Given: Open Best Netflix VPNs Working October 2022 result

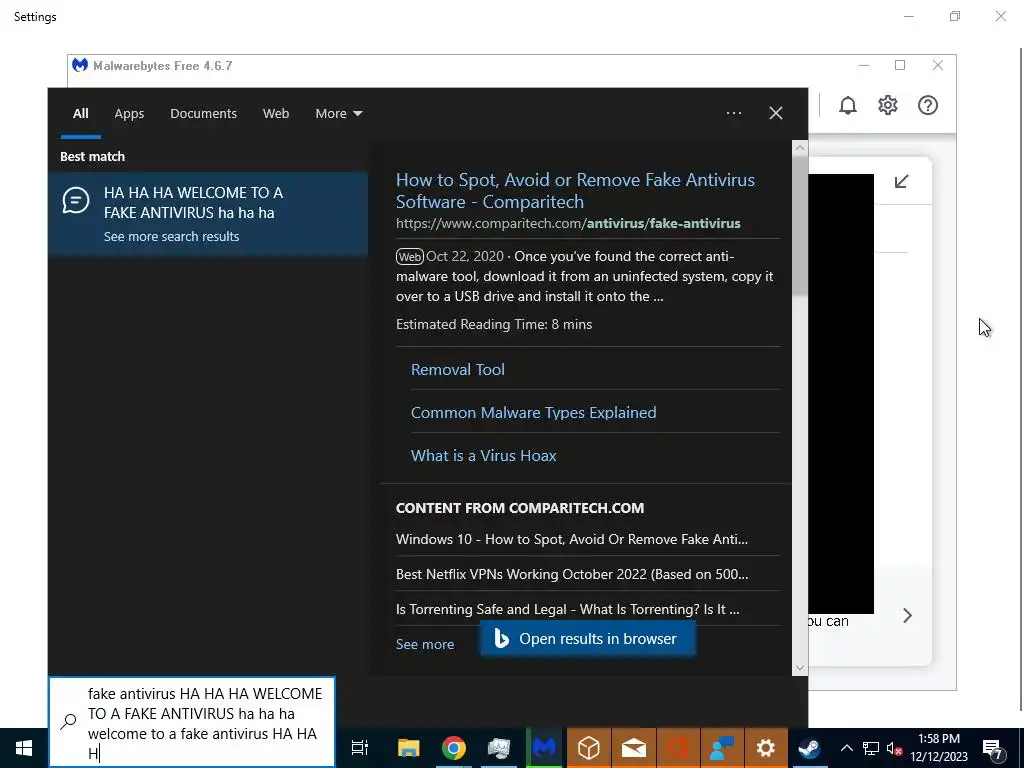Looking at the screenshot, I should [571, 575].
